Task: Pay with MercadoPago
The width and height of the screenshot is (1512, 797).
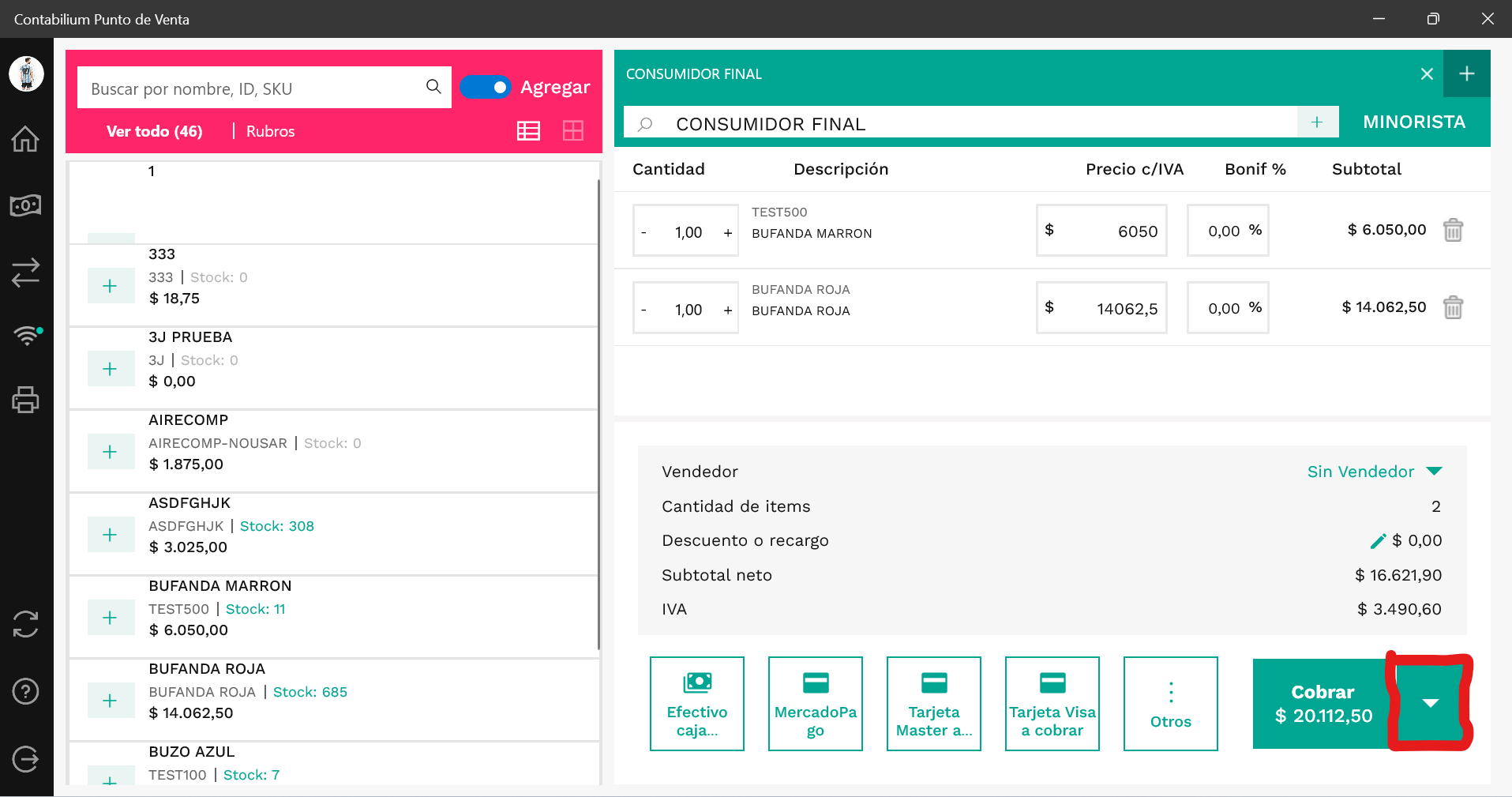Action: [816, 704]
